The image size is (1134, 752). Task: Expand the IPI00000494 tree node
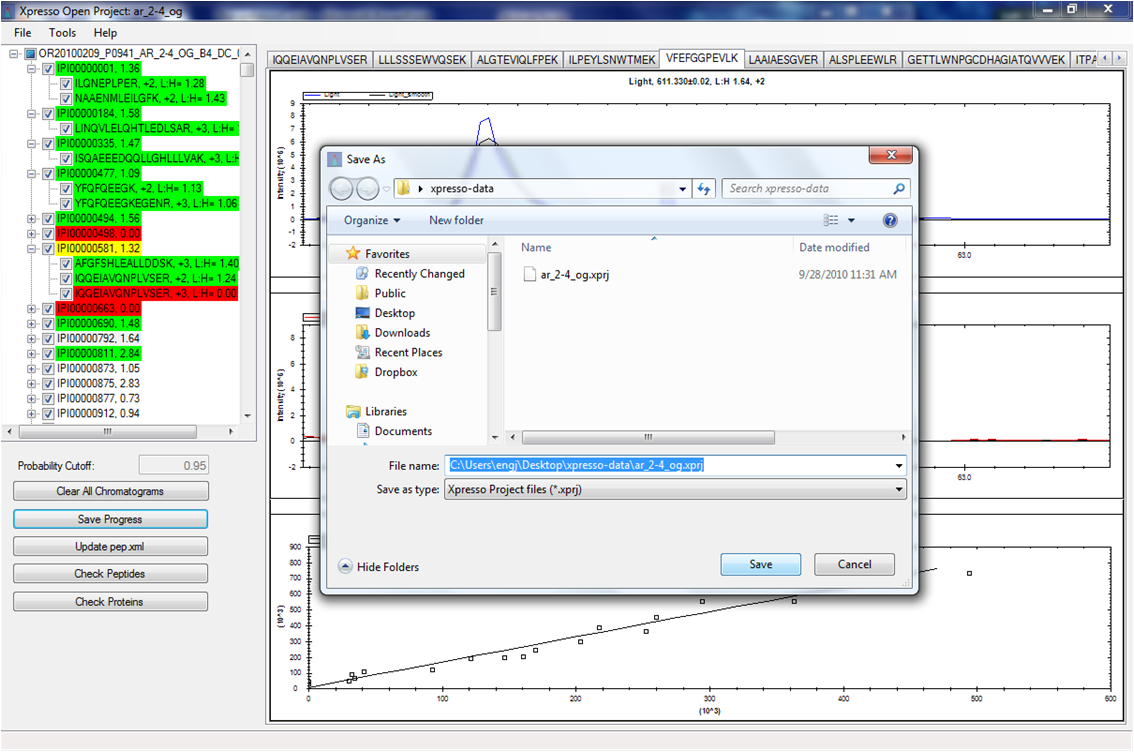pyautogui.click(x=33, y=218)
